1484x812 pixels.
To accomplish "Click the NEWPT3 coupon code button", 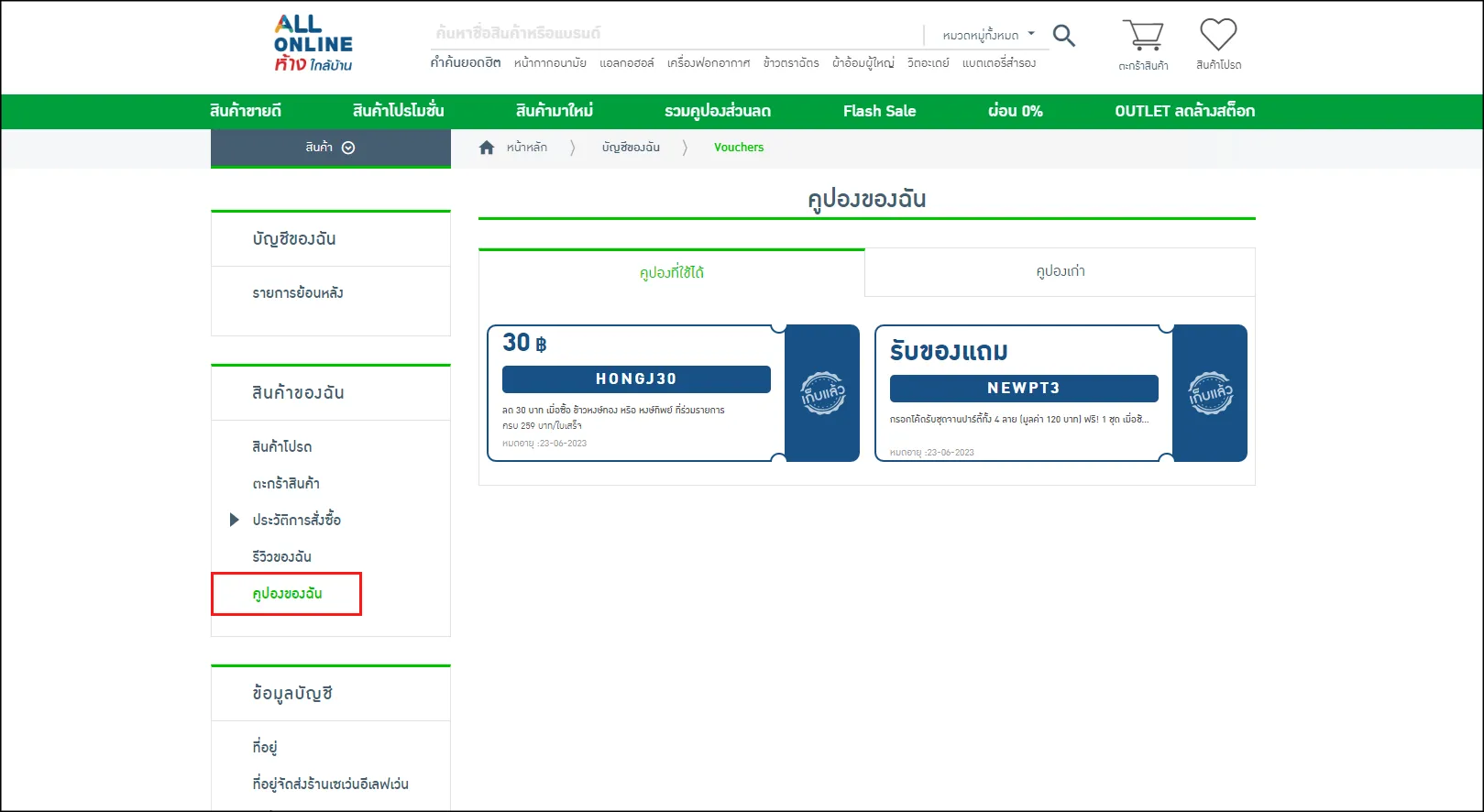I will pyautogui.click(x=1024, y=388).
